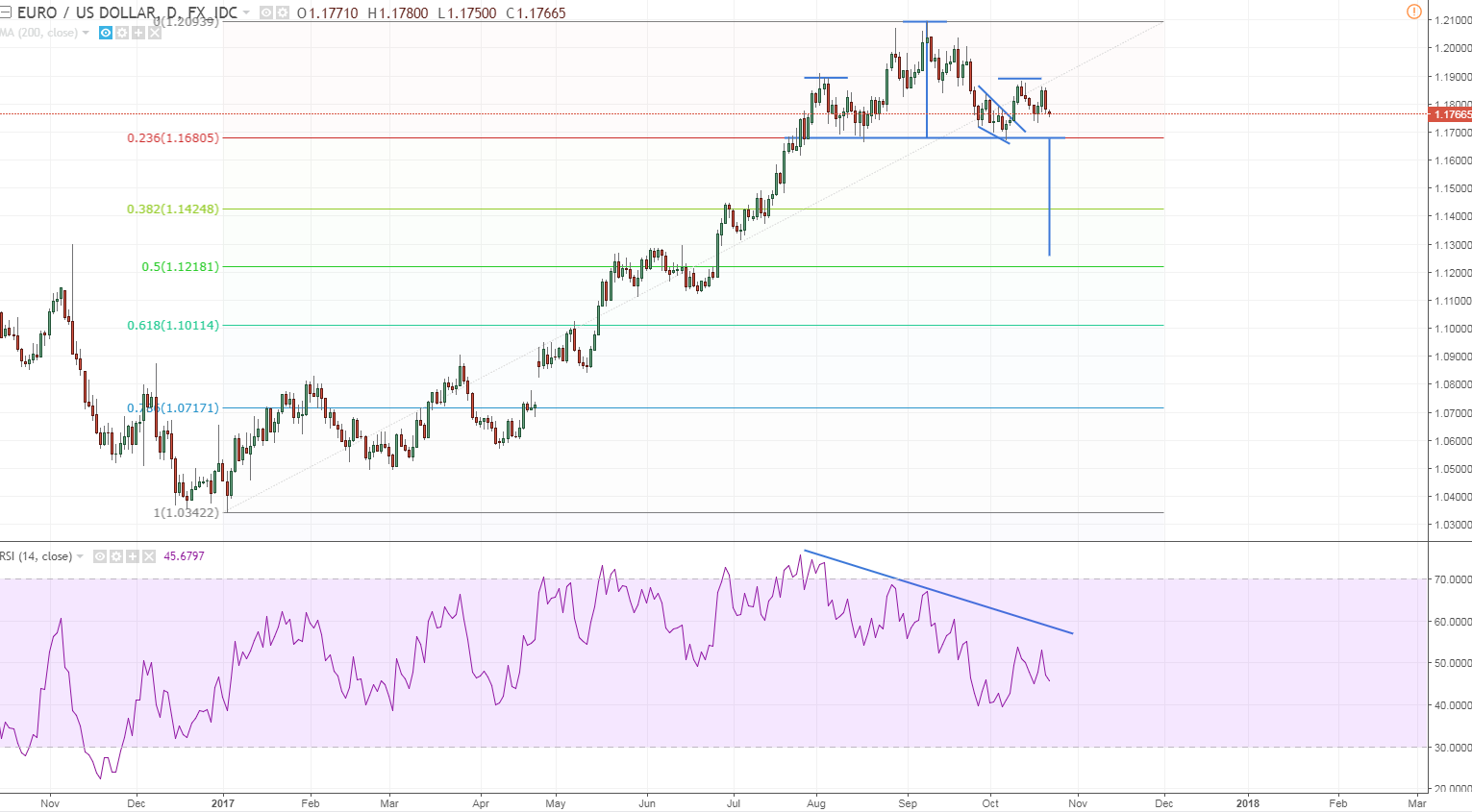
Task: Click the EURO / US DOLLAR title text
Action: pyautogui.click(x=127, y=12)
